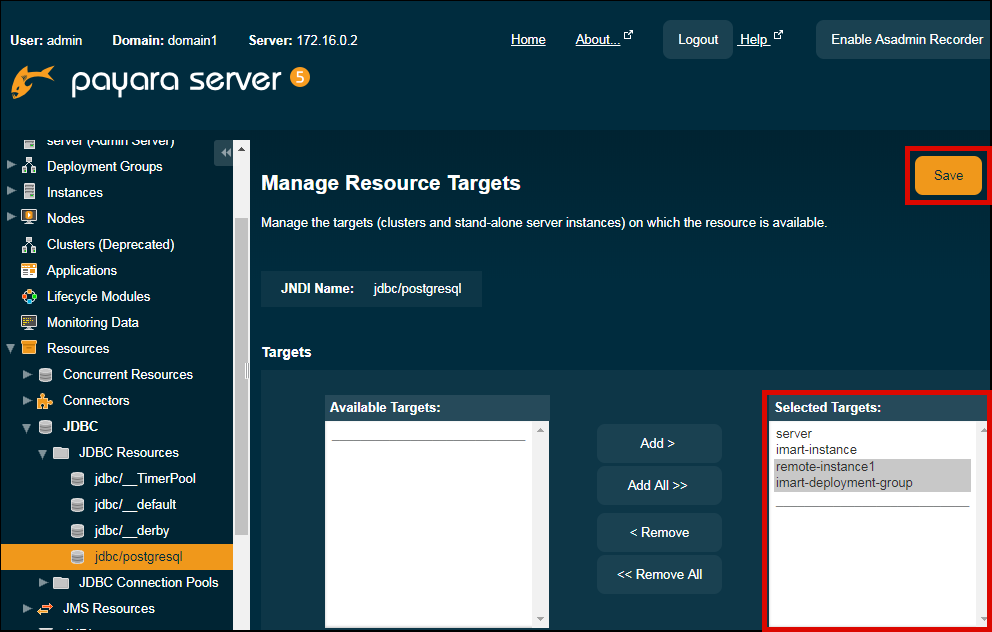Click the Save button
The width and height of the screenshot is (992, 632).
coord(947,175)
